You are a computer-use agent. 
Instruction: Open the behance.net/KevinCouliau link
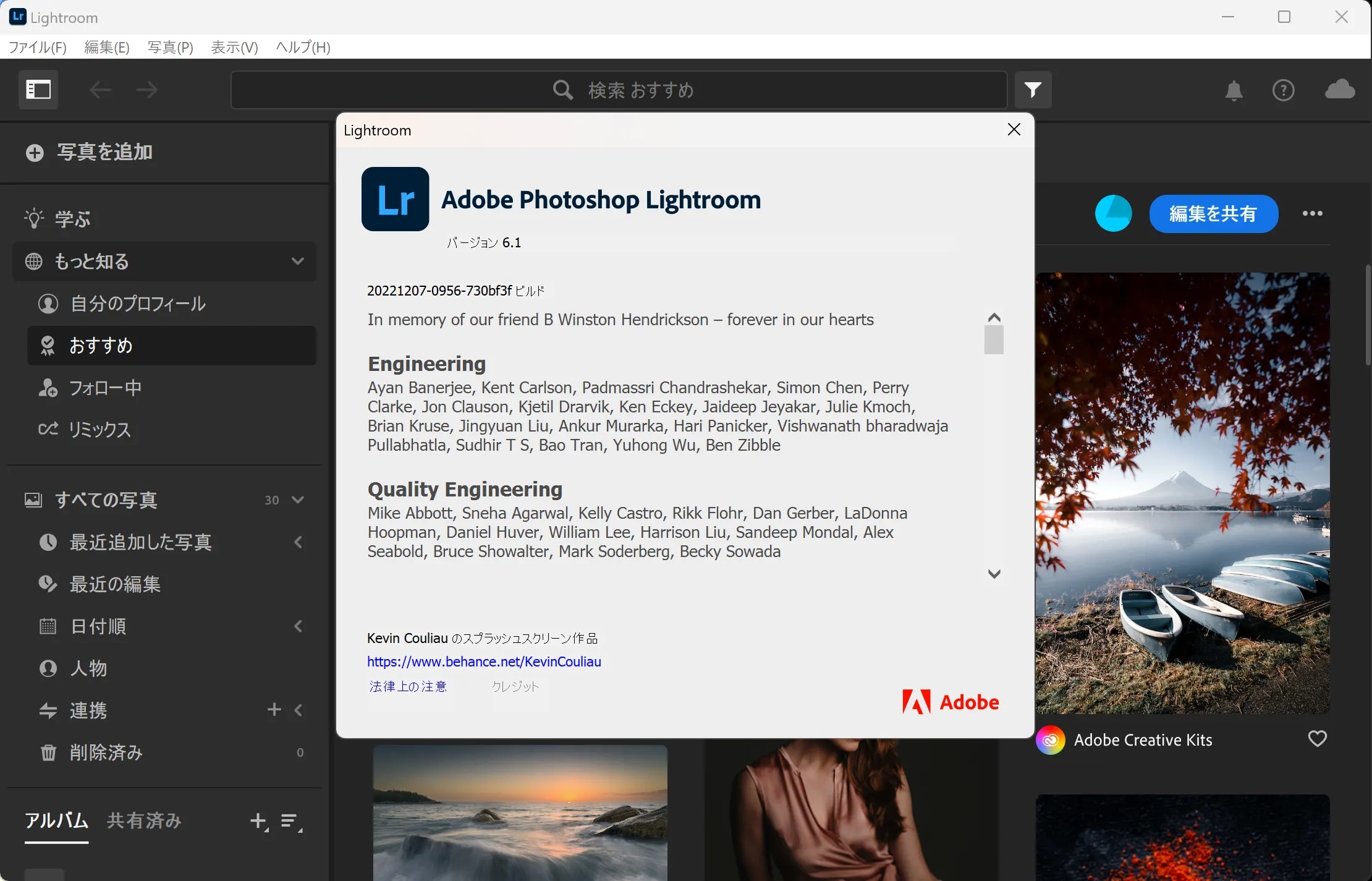click(x=484, y=662)
